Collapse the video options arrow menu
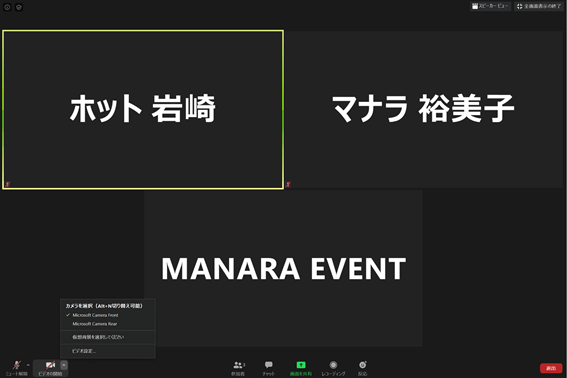Viewport: 567px width, 378px height. tap(64, 365)
